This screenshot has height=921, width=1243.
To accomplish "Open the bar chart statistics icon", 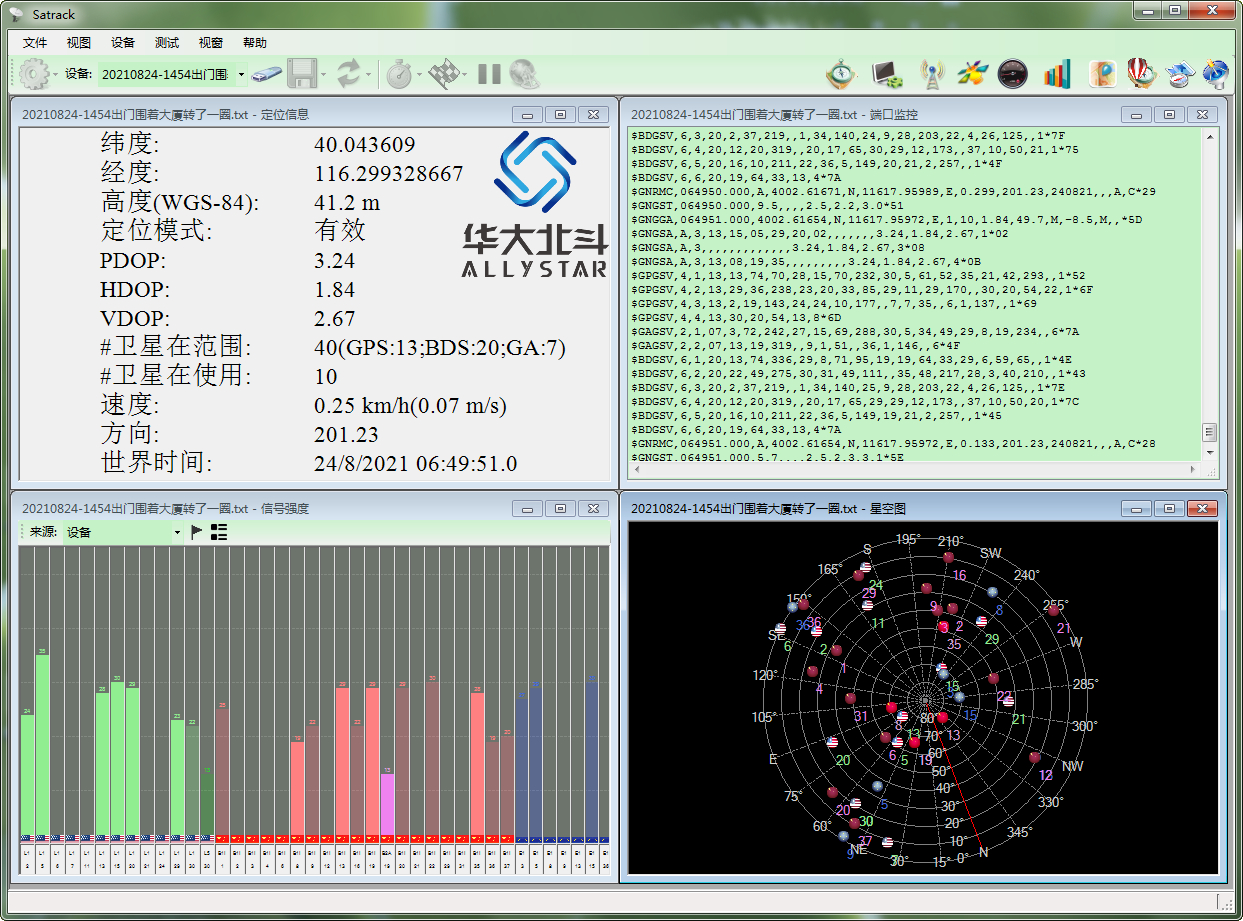I will coord(1057,74).
